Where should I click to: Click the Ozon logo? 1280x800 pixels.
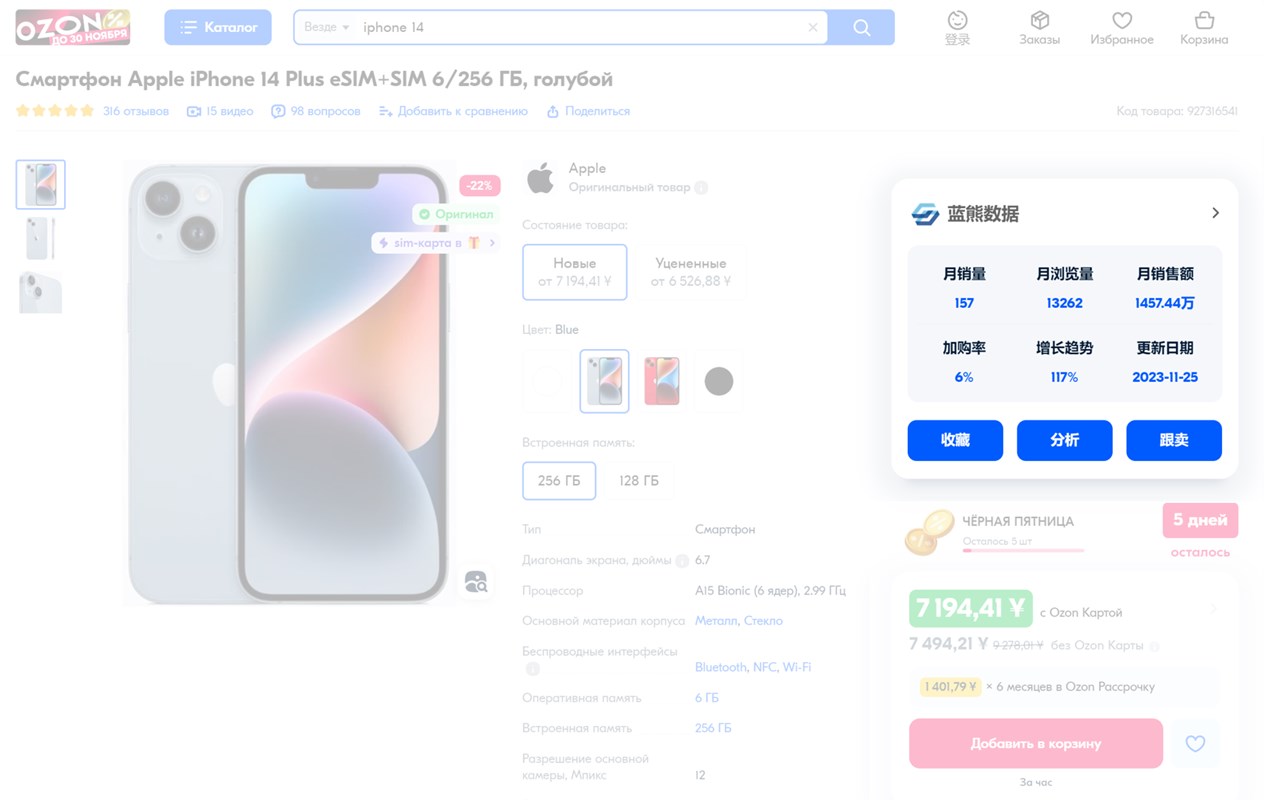point(73,27)
